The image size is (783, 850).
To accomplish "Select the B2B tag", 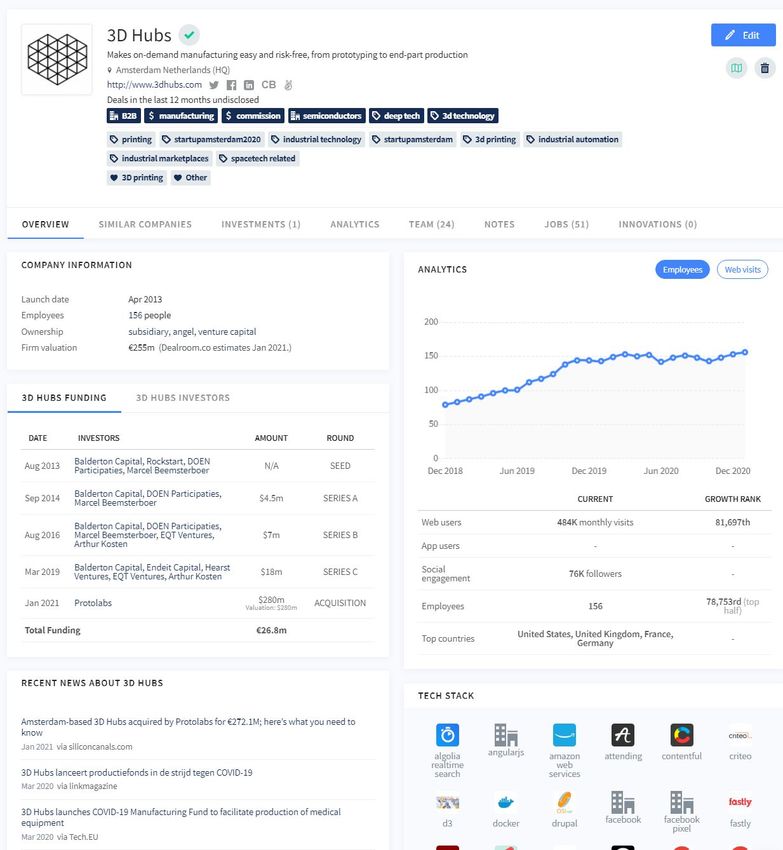I will pyautogui.click(x=124, y=116).
